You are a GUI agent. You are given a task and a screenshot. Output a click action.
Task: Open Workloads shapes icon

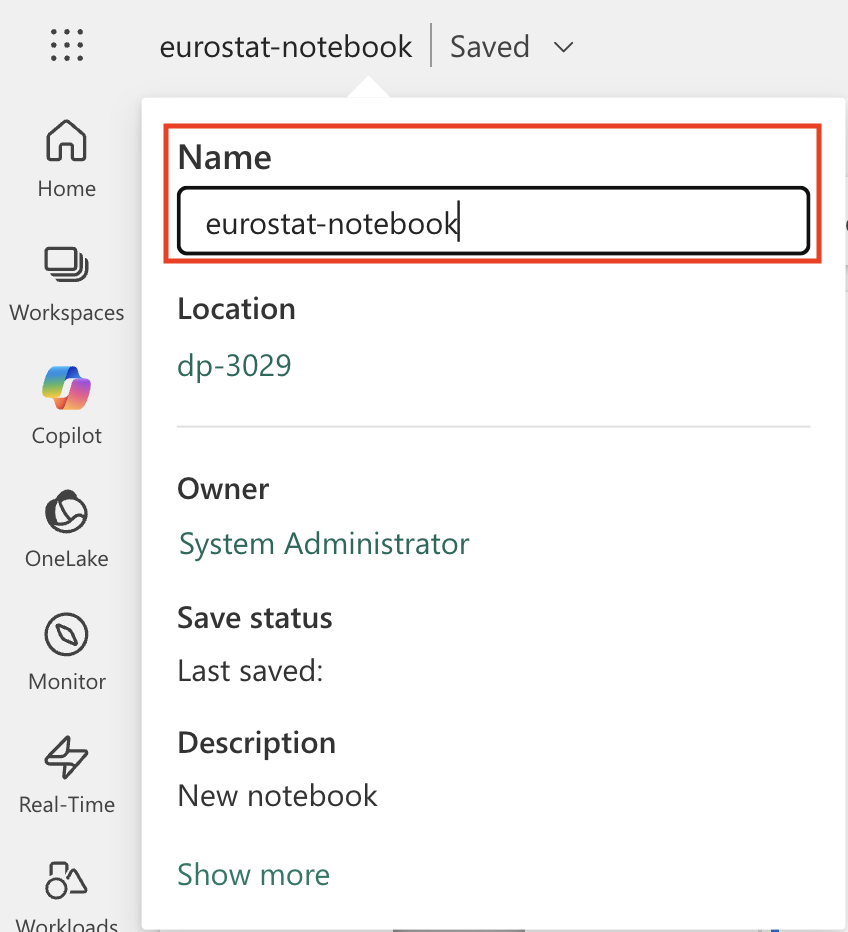[67, 880]
